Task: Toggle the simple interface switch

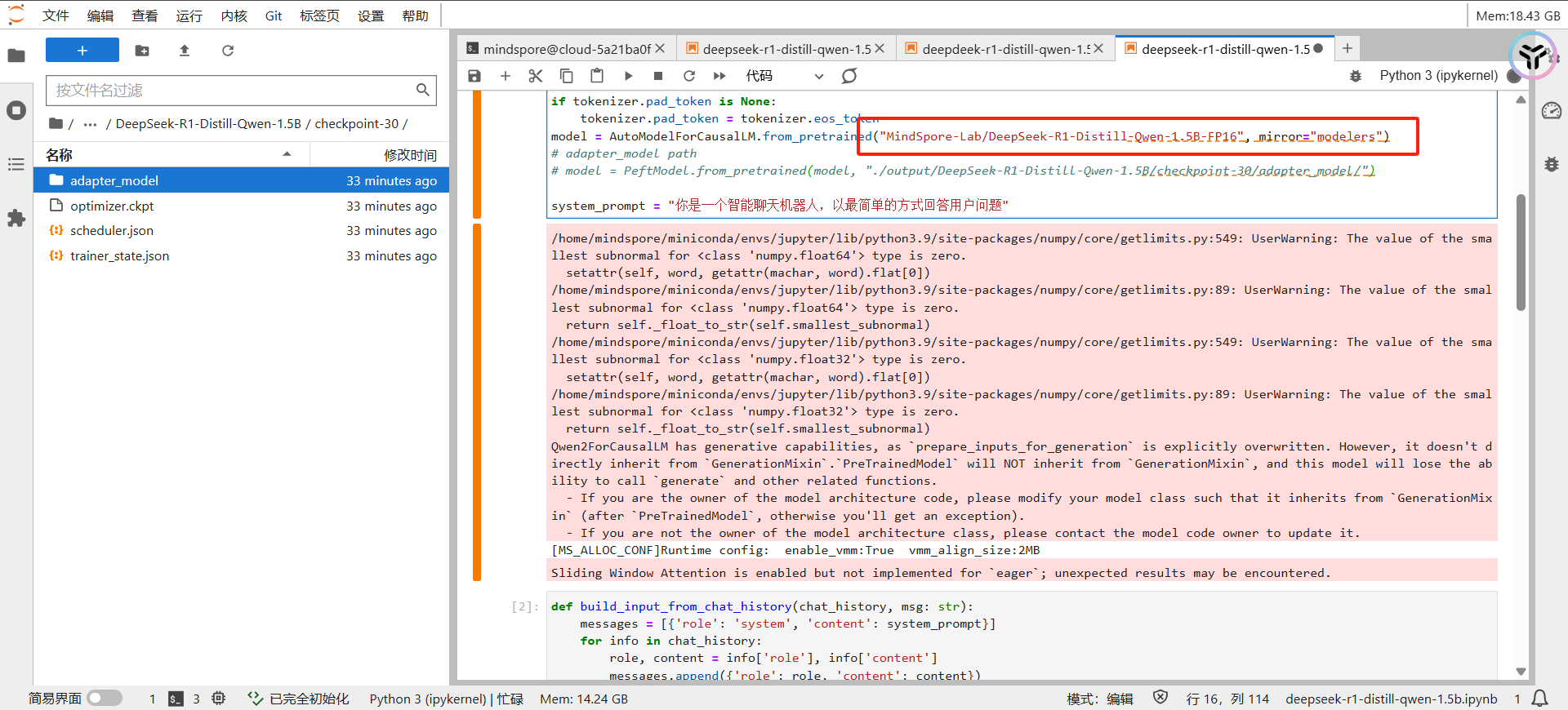Action: pyautogui.click(x=105, y=699)
